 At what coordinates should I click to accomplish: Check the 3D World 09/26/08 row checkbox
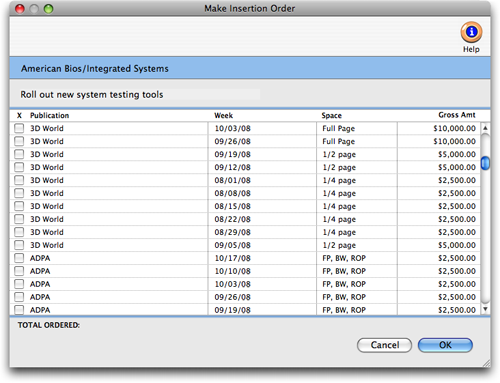[19, 141]
